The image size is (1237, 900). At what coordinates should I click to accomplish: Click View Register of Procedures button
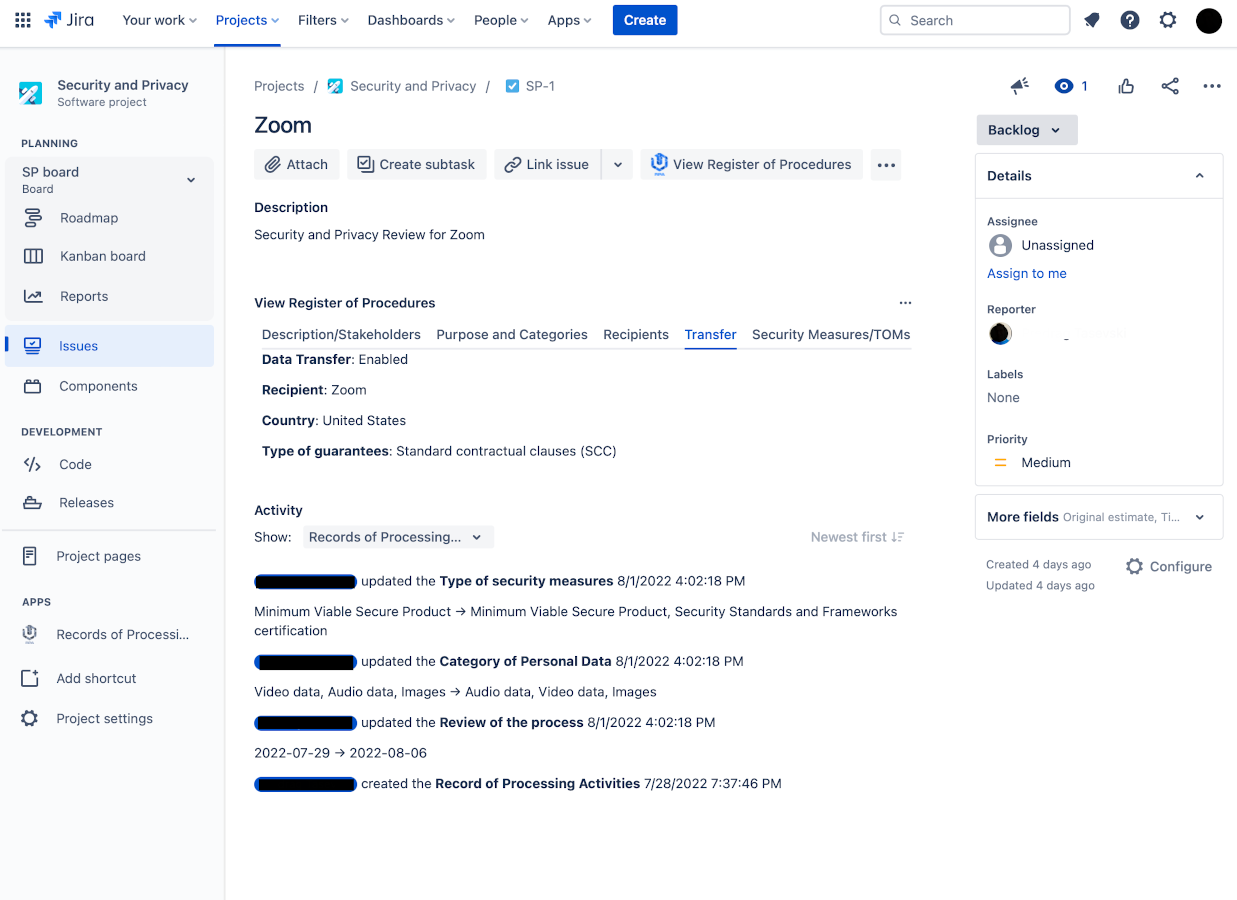click(x=751, y=165)
